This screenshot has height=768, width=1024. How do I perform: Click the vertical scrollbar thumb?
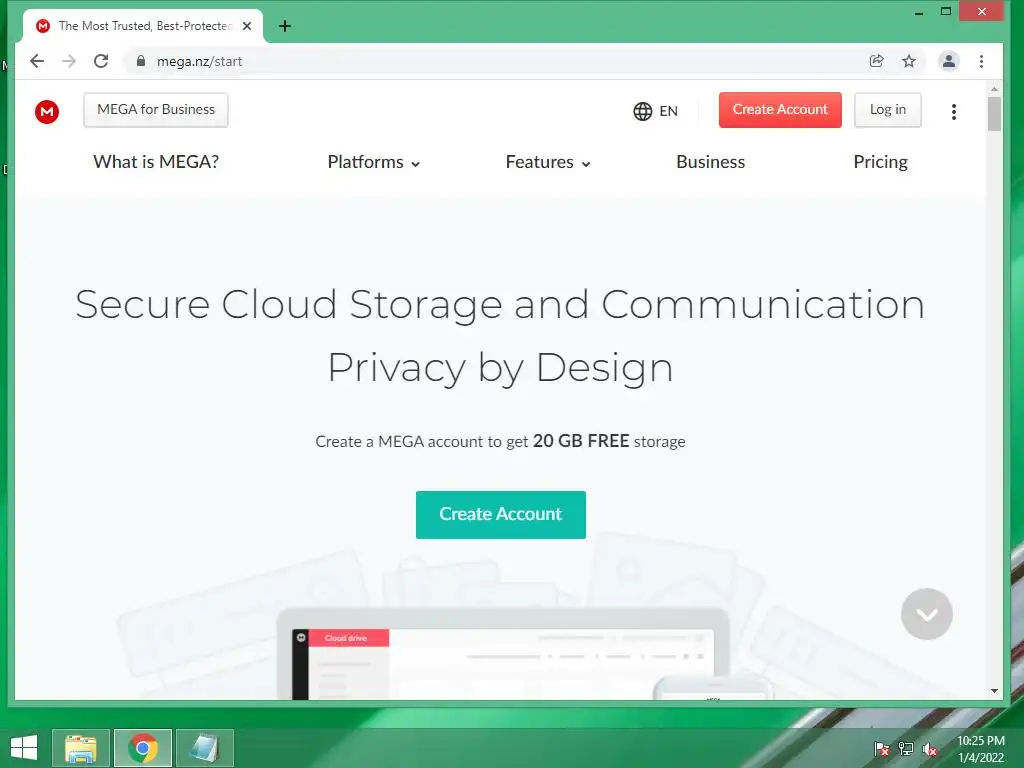(994, 114)
